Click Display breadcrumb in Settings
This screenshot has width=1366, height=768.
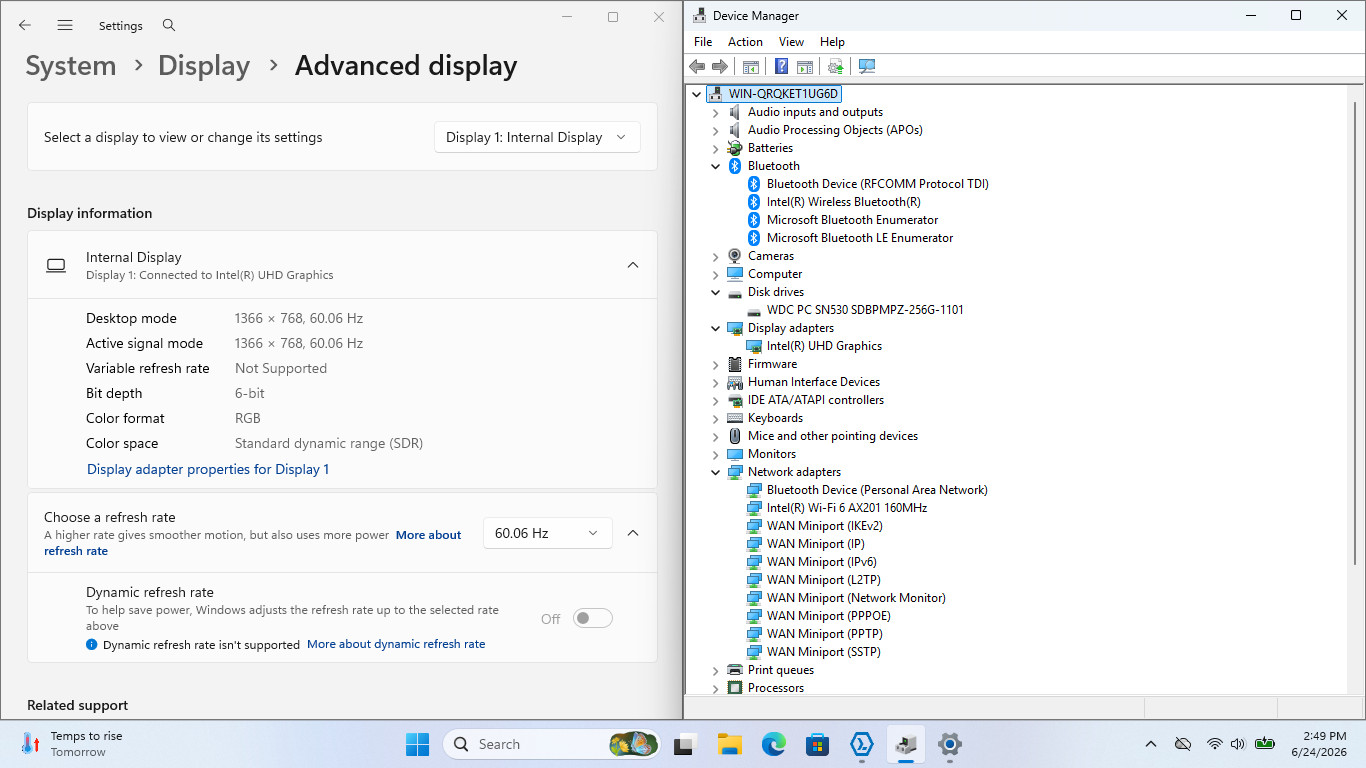(204, 66)
